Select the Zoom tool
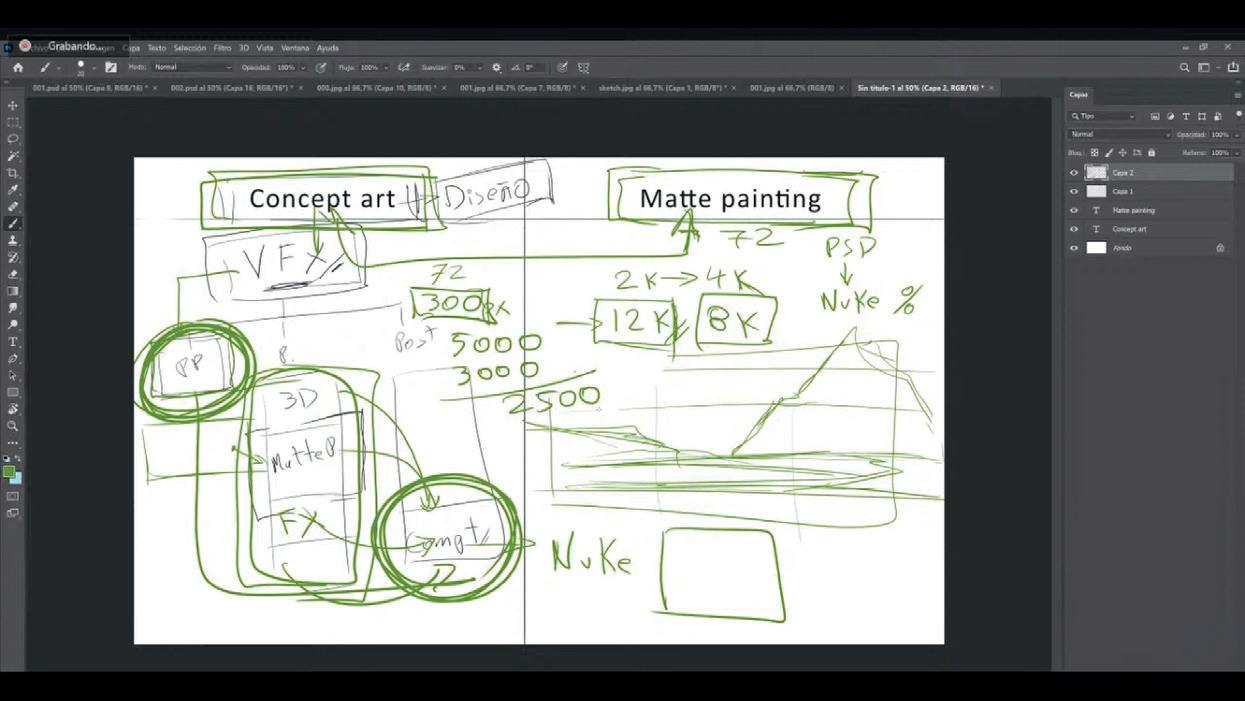This screenshot has height=701, width=1245. [13, 426]
